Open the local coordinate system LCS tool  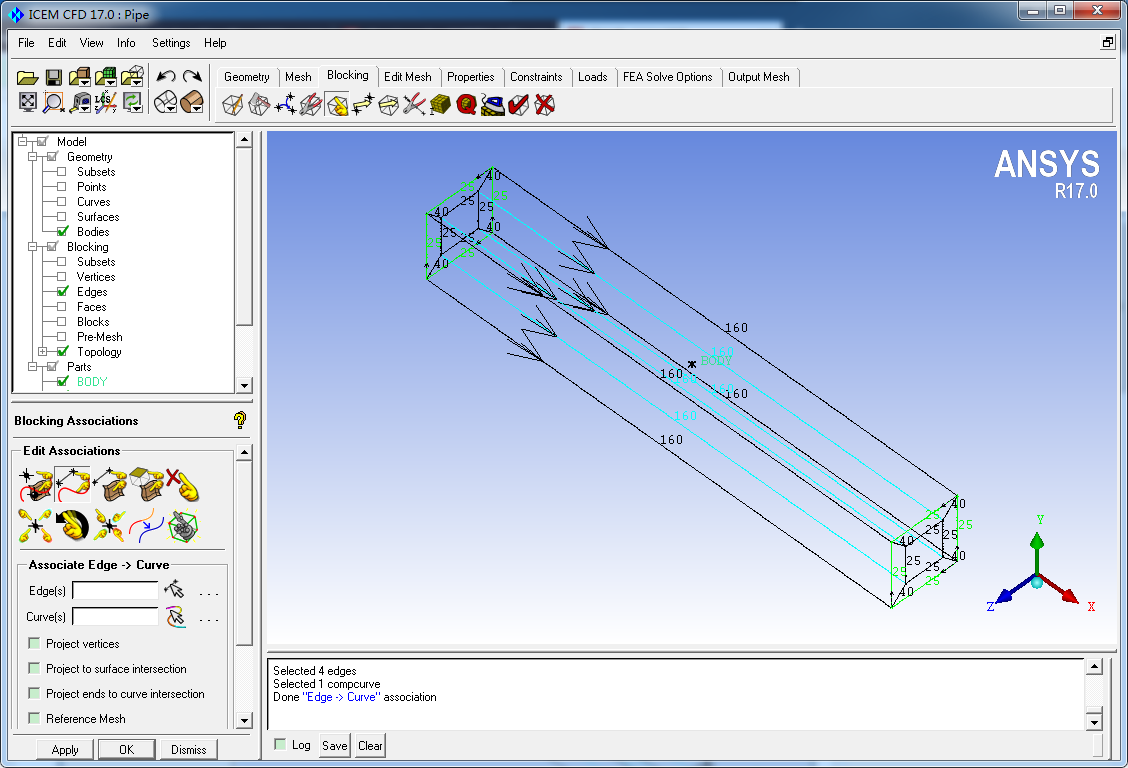[106, 102]
